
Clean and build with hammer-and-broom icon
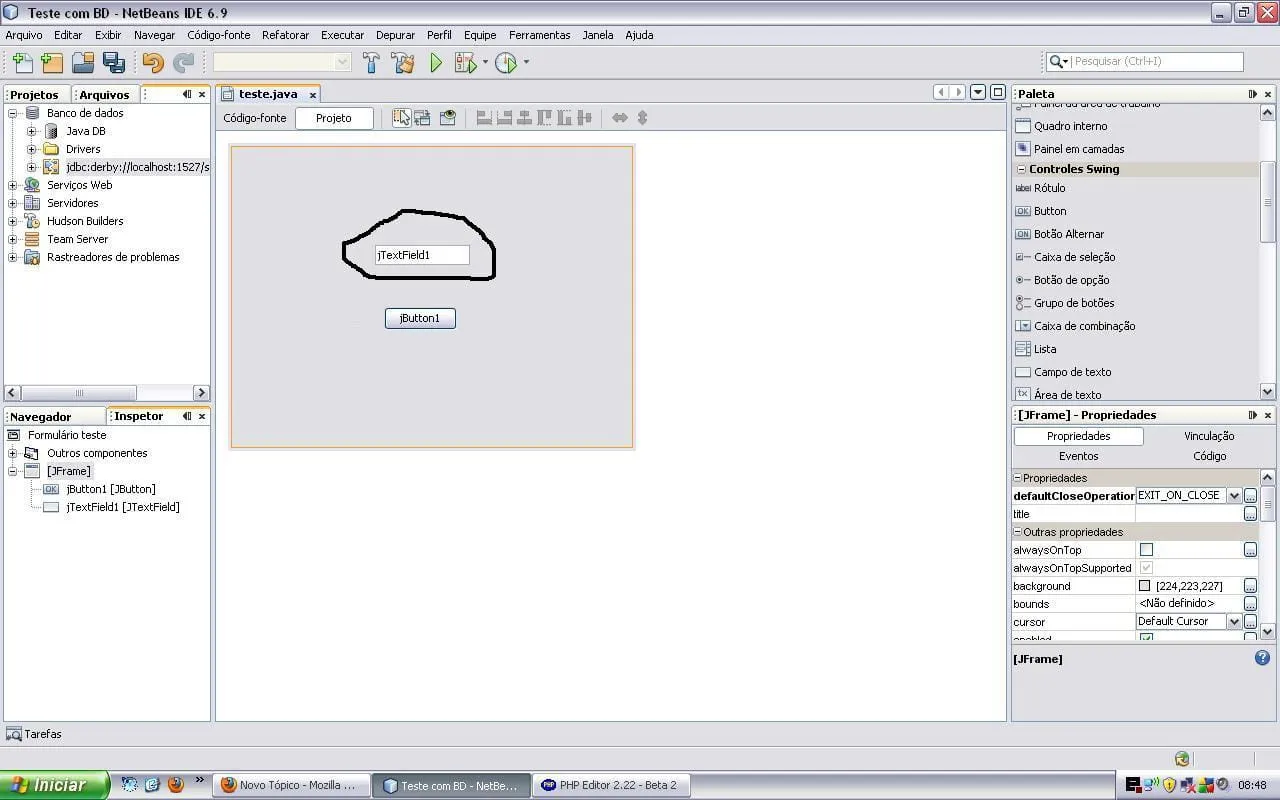[403, 63]
